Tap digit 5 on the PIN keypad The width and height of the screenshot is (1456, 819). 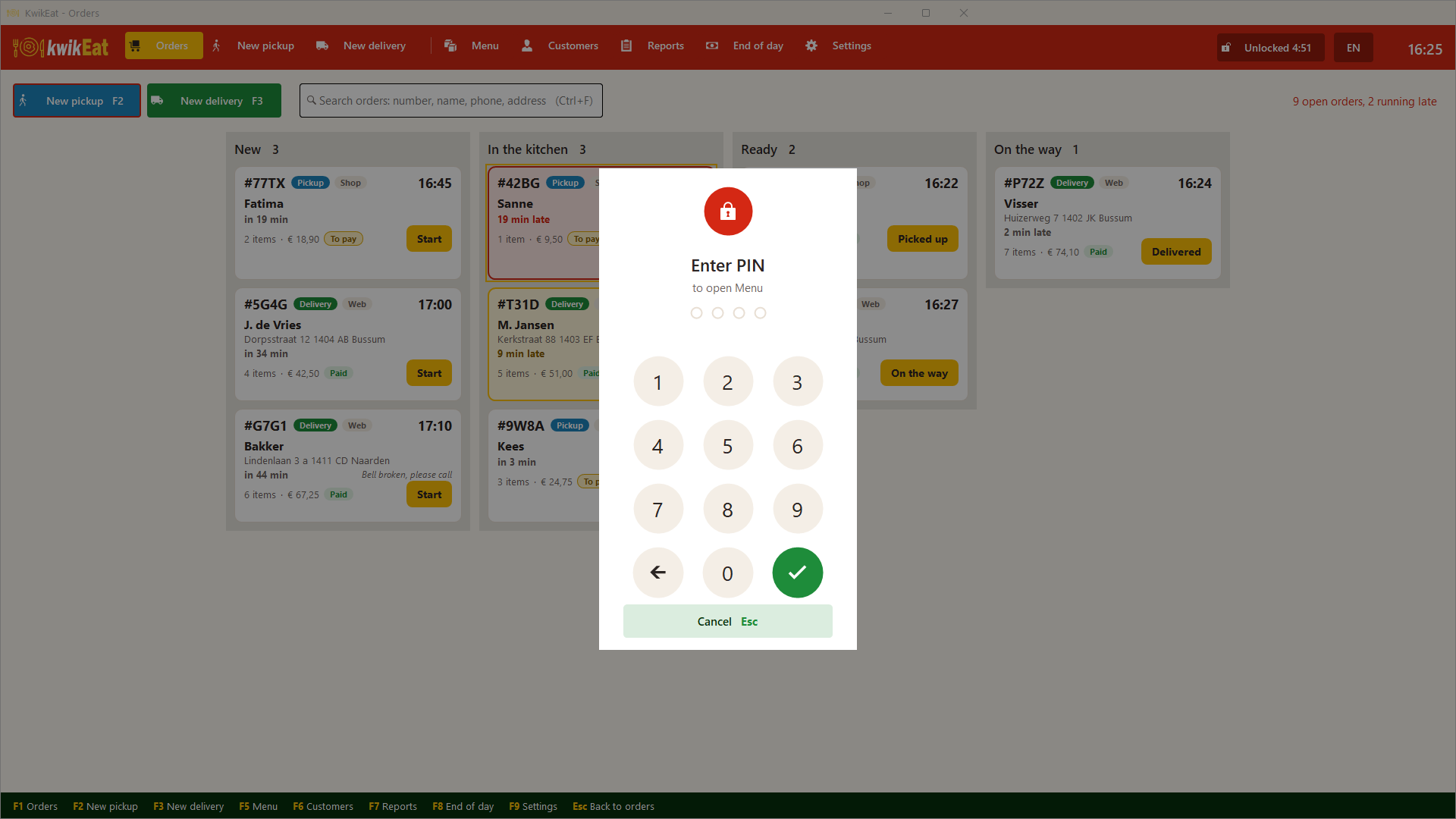(727, 445)
